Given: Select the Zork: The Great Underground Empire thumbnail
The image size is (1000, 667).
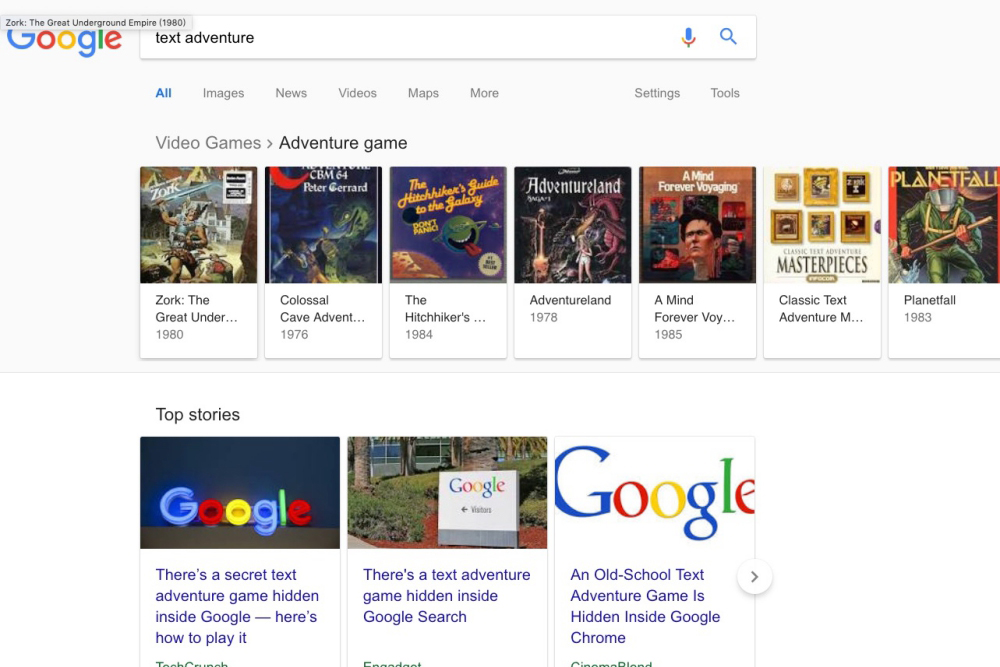Looking at the screenshot, I should click(x=198, y=224).
